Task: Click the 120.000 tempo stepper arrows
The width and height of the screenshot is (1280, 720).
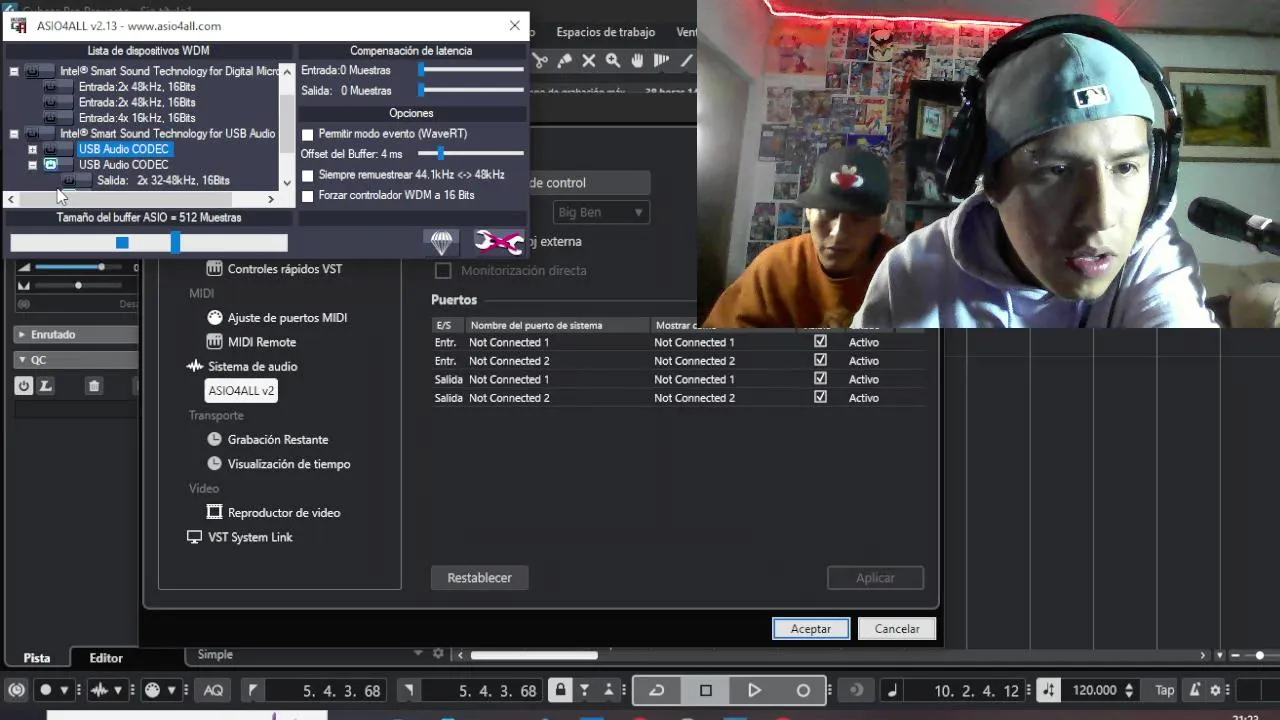Action: [x=1129, y=690]
